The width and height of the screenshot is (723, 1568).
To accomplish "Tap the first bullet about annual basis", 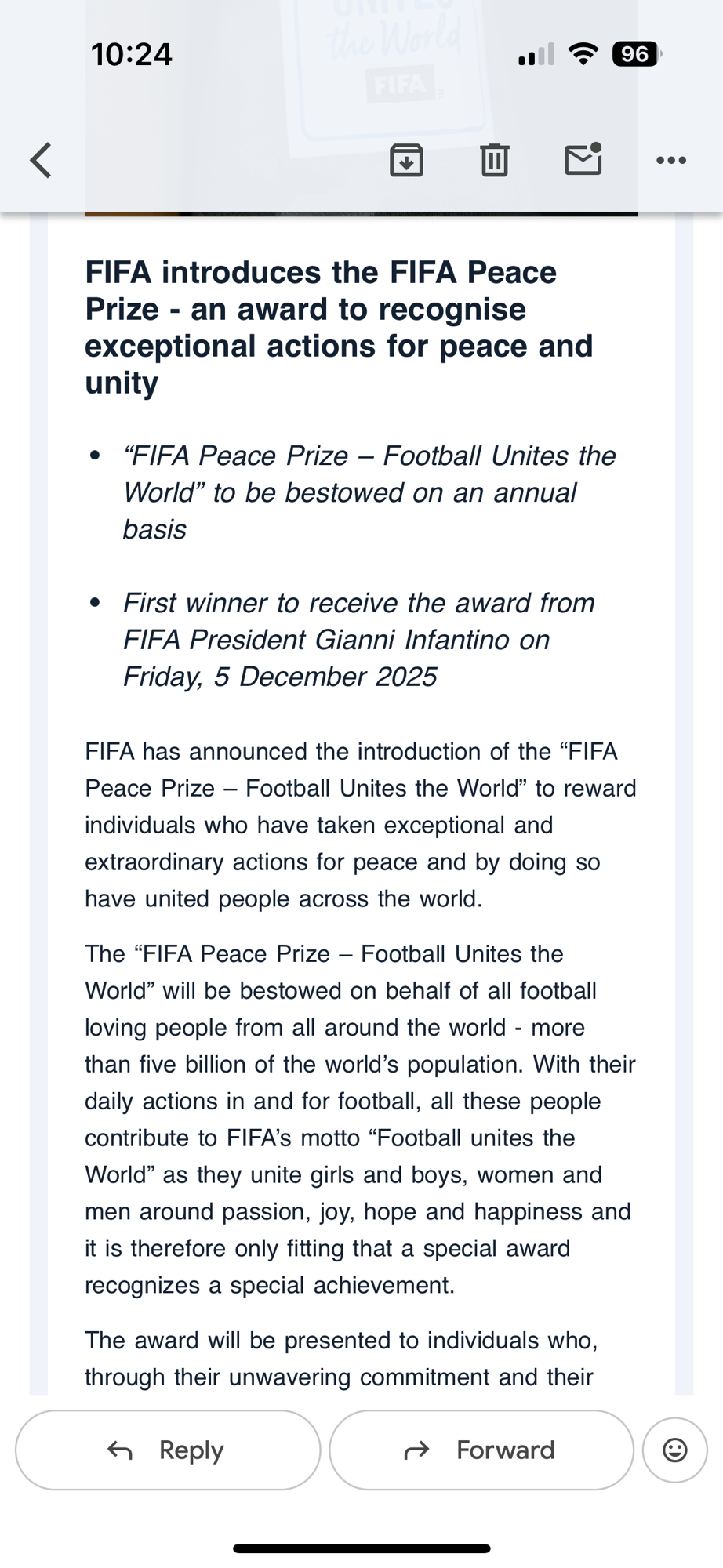I will tap(369, 492).
